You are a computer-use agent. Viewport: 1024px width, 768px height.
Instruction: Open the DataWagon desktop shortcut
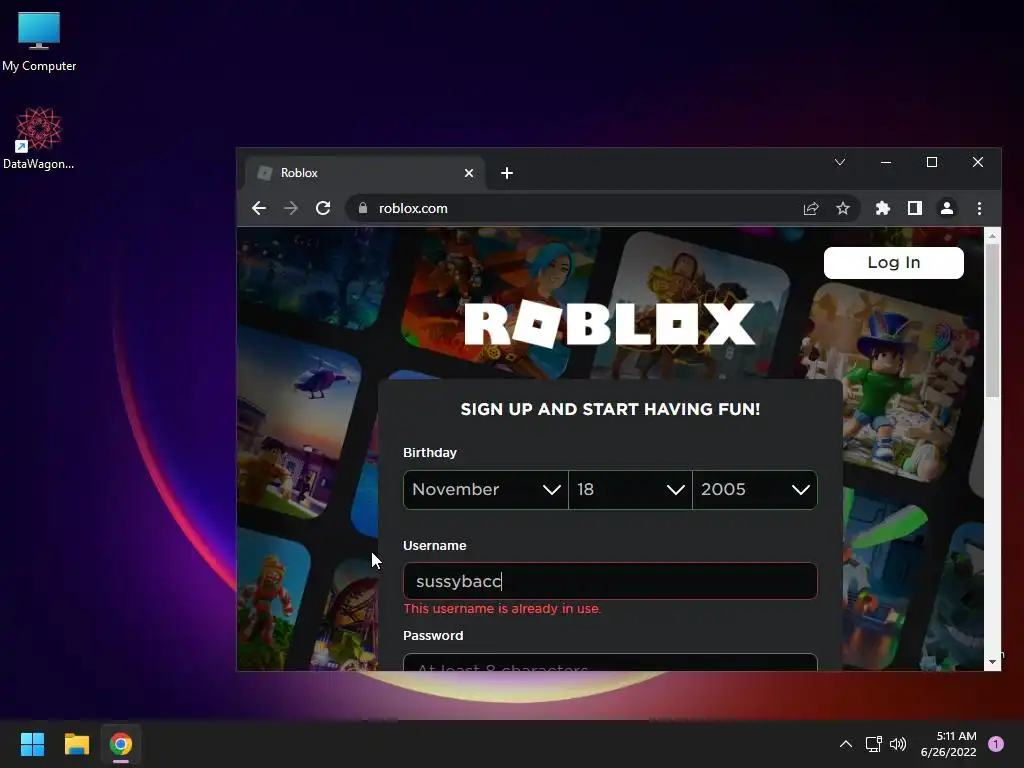[39, 138]
